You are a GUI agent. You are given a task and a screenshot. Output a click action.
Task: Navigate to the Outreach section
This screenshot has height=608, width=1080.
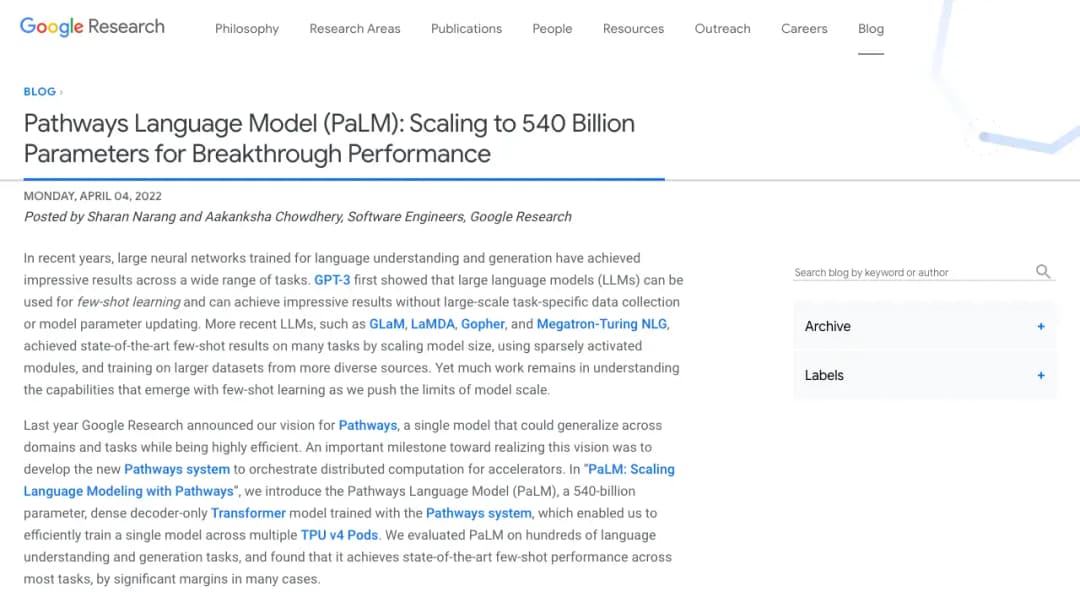(722, 28)
